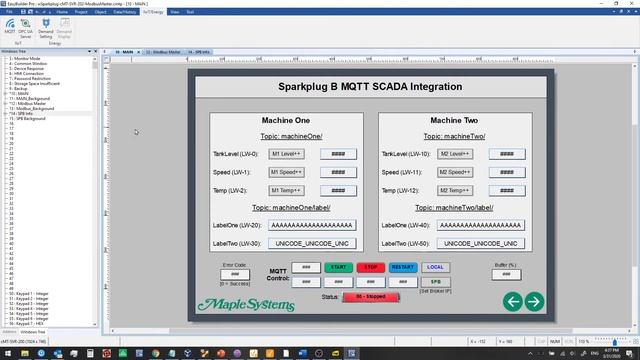Click the Maple Systems logo

(x=247, y=304)
